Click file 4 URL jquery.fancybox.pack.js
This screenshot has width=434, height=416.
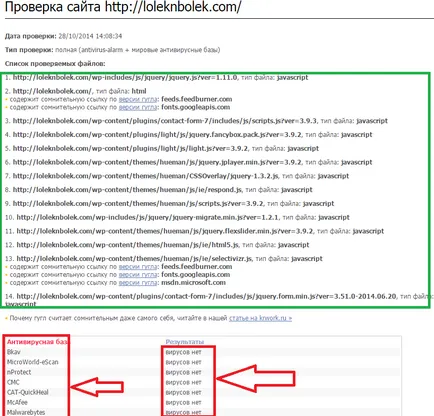point(157,135)
